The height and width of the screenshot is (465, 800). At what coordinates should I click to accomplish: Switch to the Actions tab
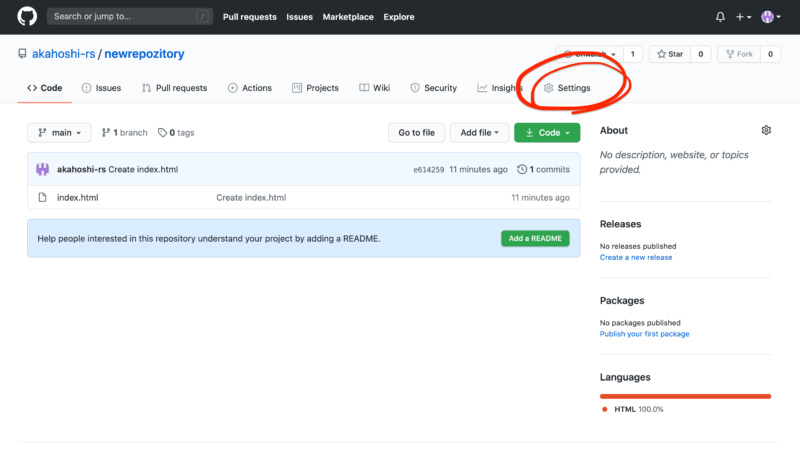(x=250, y=88)
